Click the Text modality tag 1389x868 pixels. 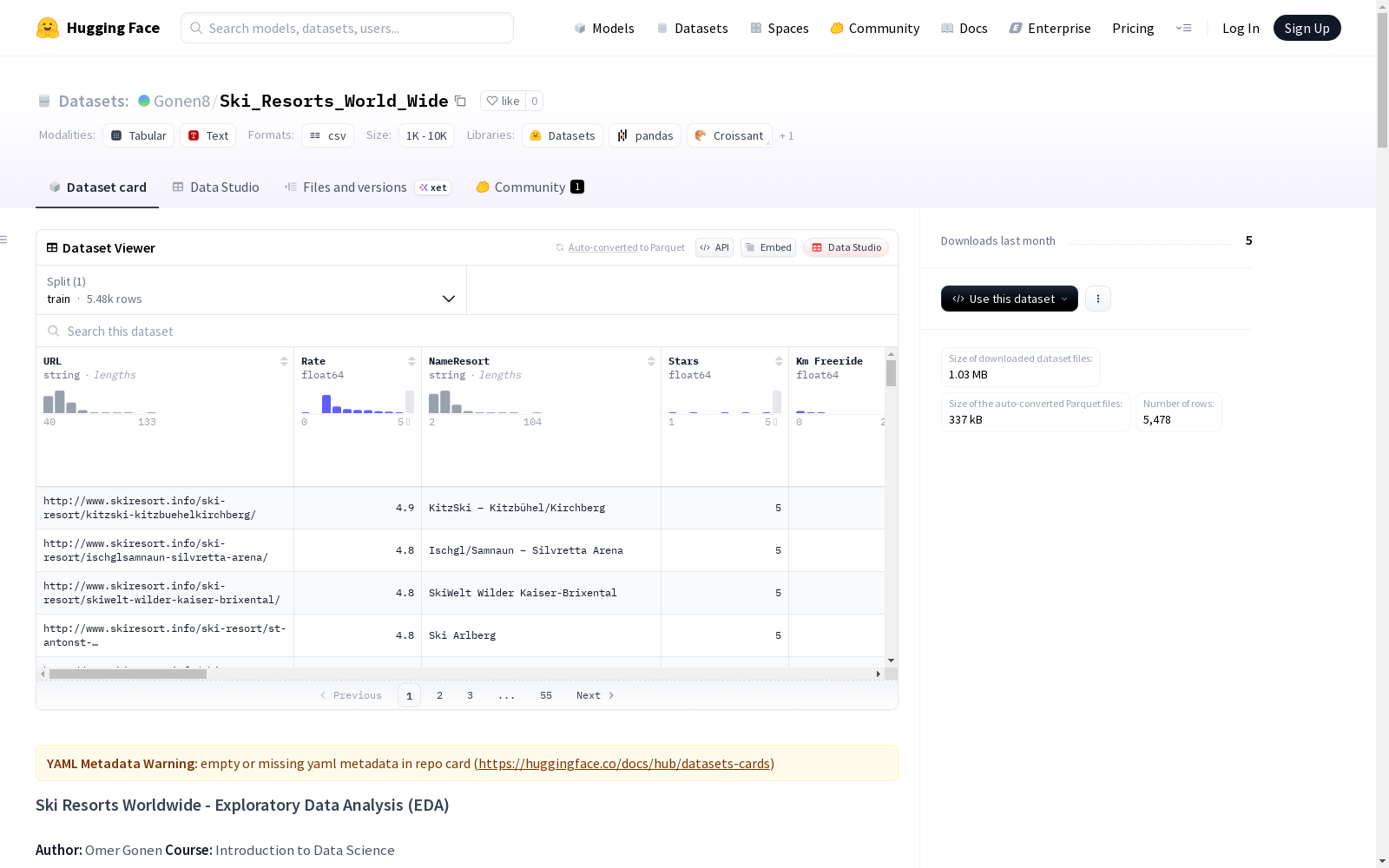pyautogui.click(x=208, y=135)
